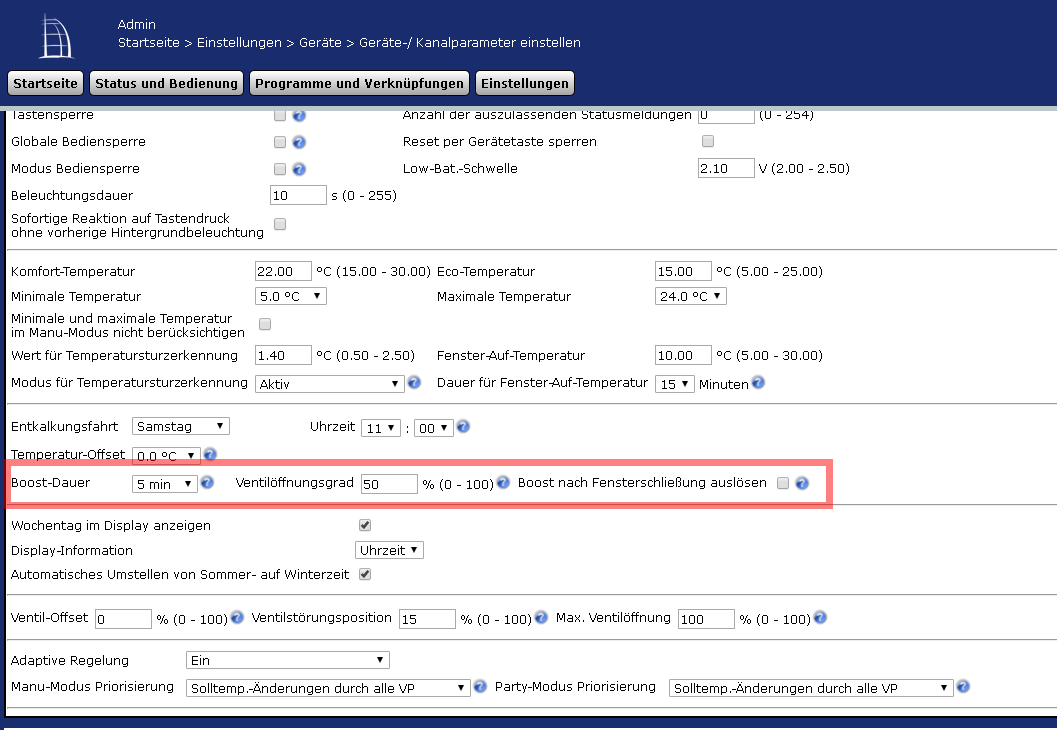Show help for Modus für Temperatursturzerkennung
1057x730 pixels.
[414, 382]
